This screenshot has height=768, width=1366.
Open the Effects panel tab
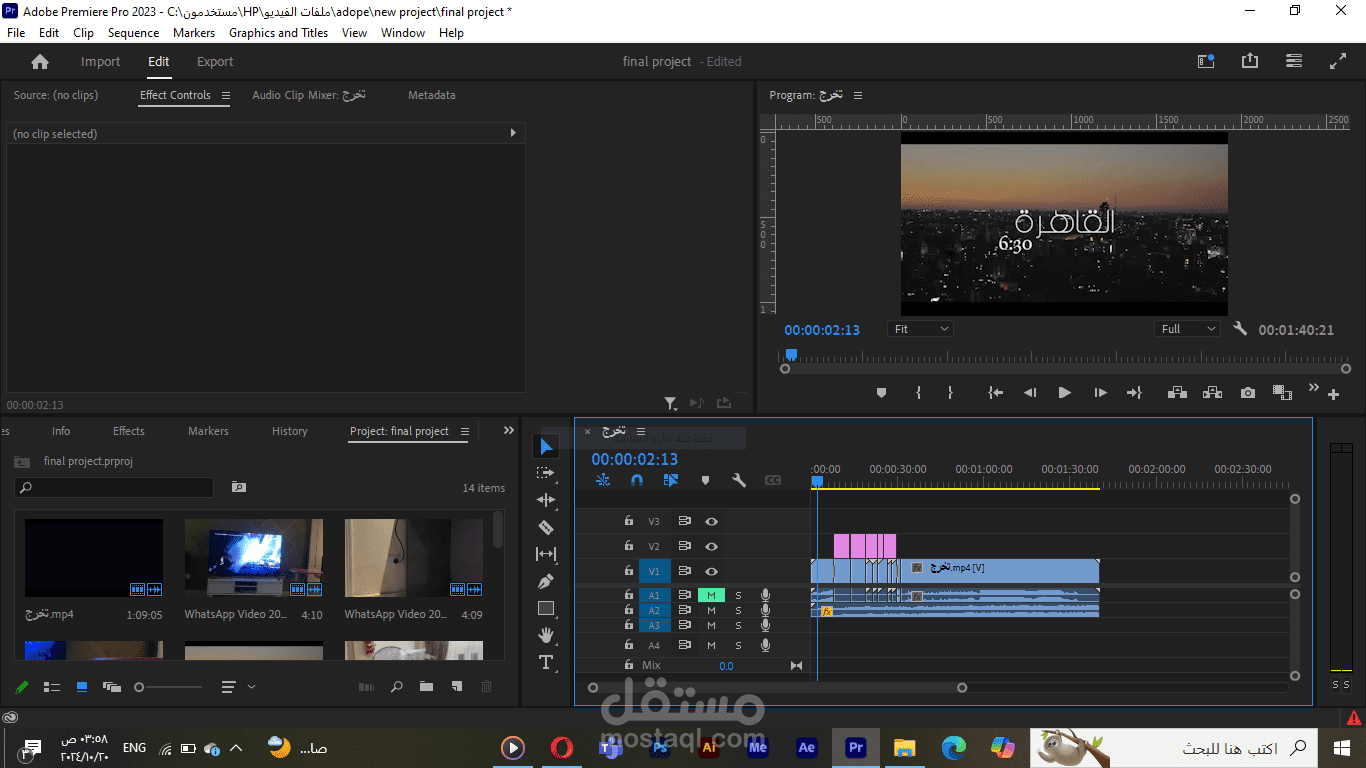click(x=129, y=432)
